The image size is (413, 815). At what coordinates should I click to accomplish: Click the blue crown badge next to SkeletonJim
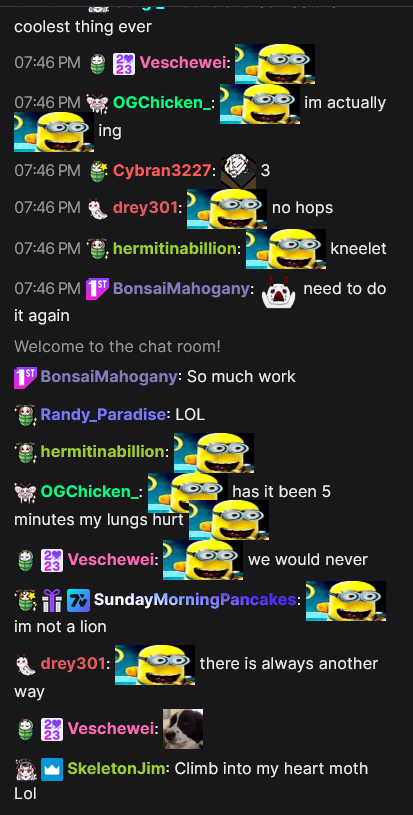point(52,769)
